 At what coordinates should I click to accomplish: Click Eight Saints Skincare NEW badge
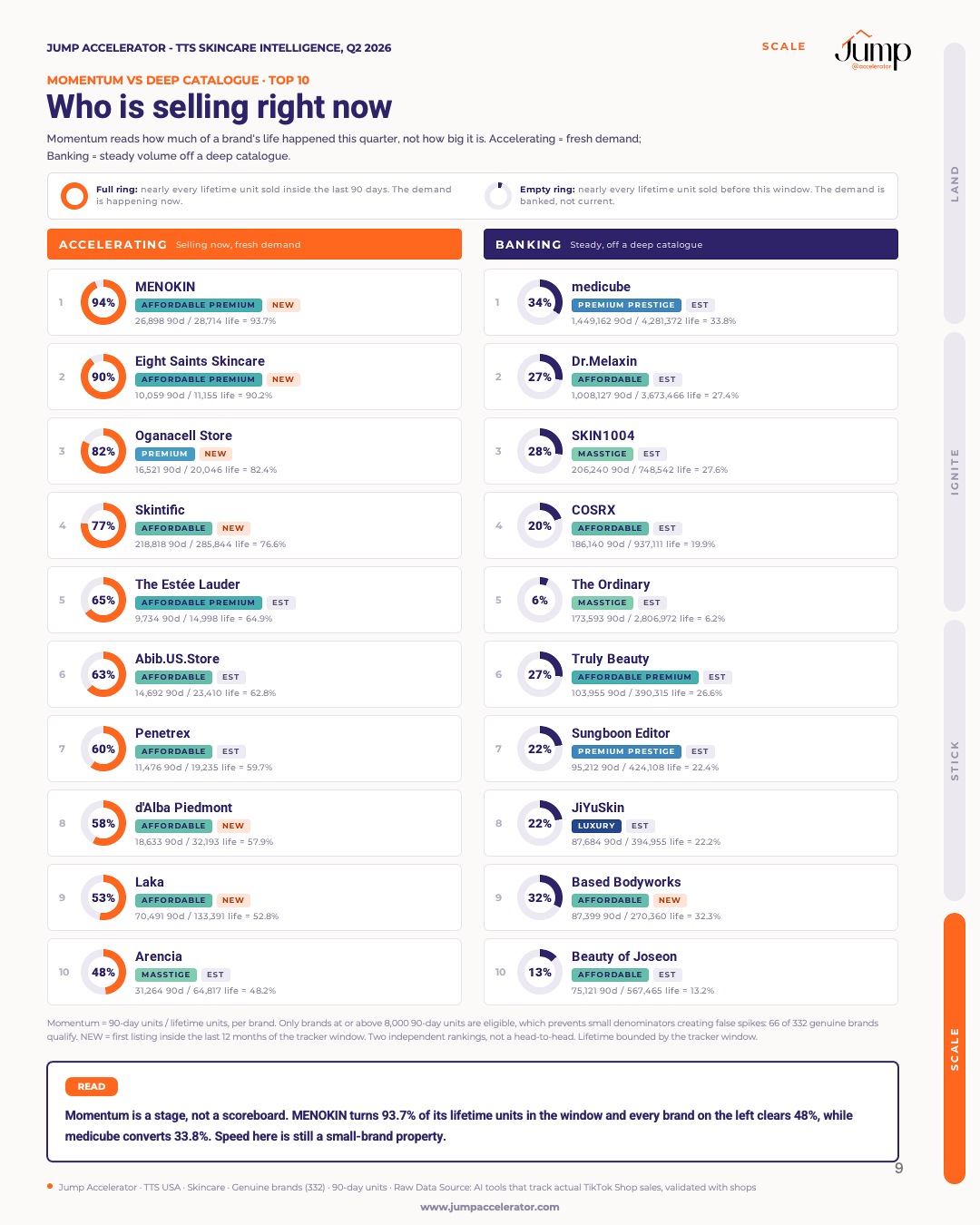pyautogui.click(x=283, y=379)
